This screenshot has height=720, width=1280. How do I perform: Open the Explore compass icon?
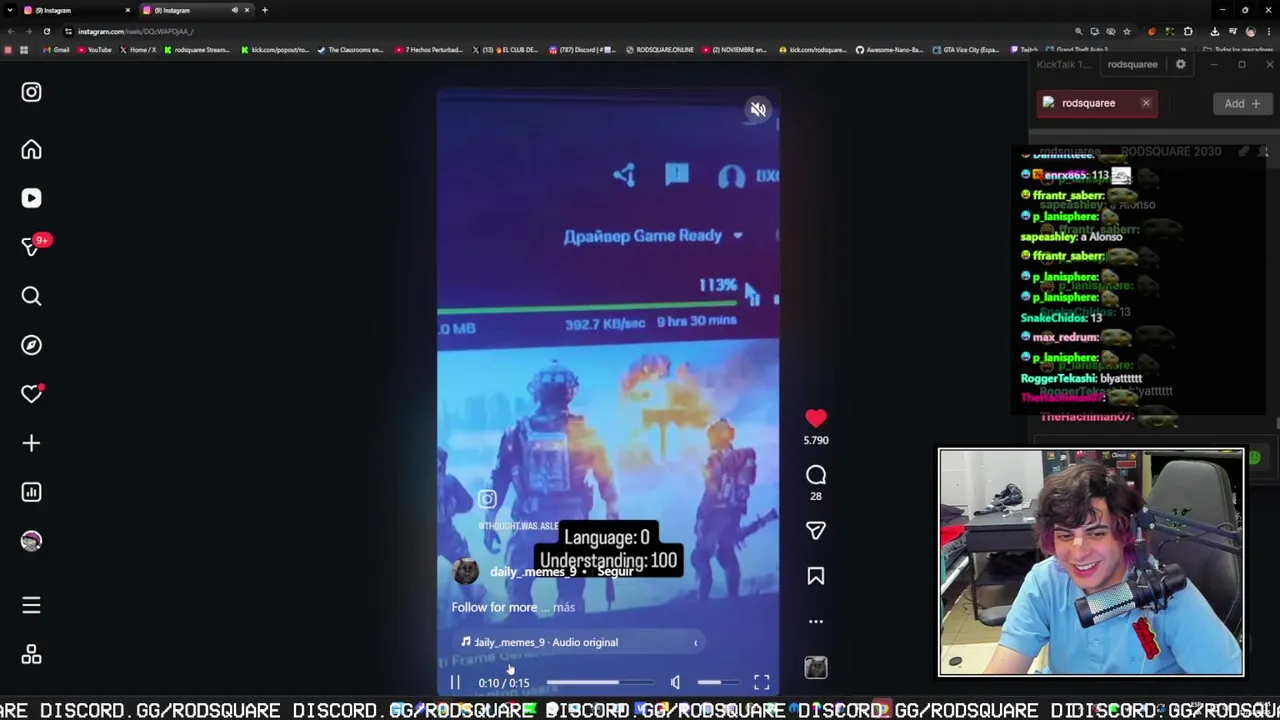point(31,345)
